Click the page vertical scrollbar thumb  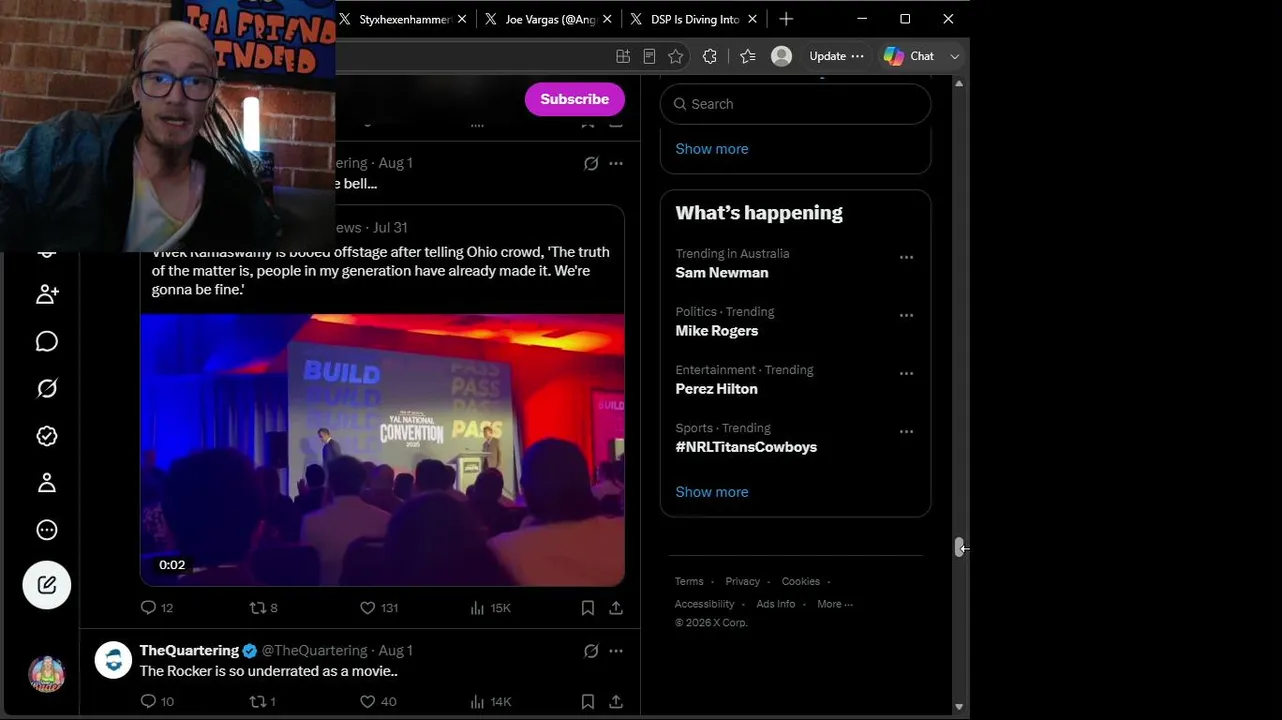(x=959, y=546)
